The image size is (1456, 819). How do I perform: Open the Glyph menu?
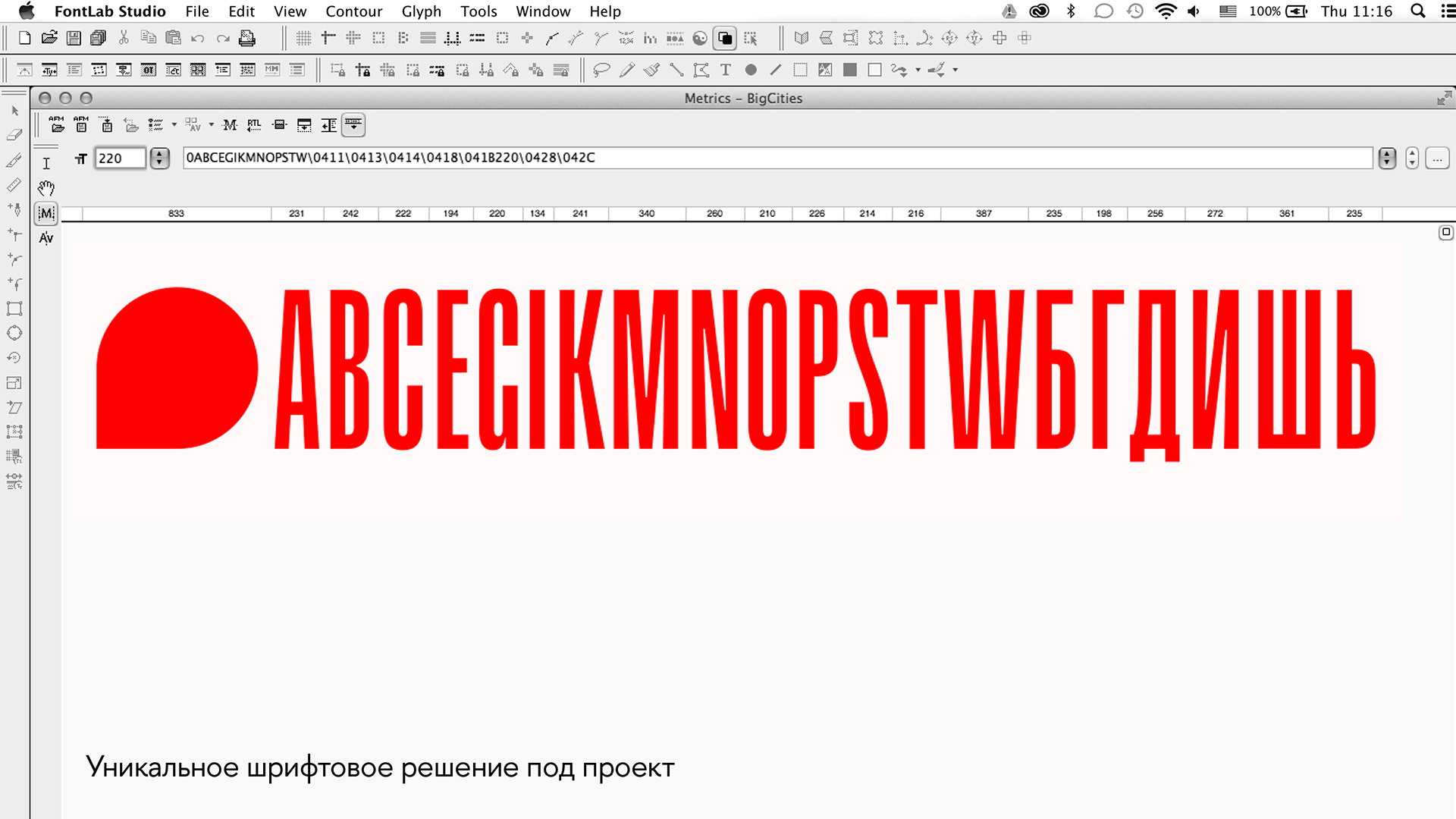421,11
